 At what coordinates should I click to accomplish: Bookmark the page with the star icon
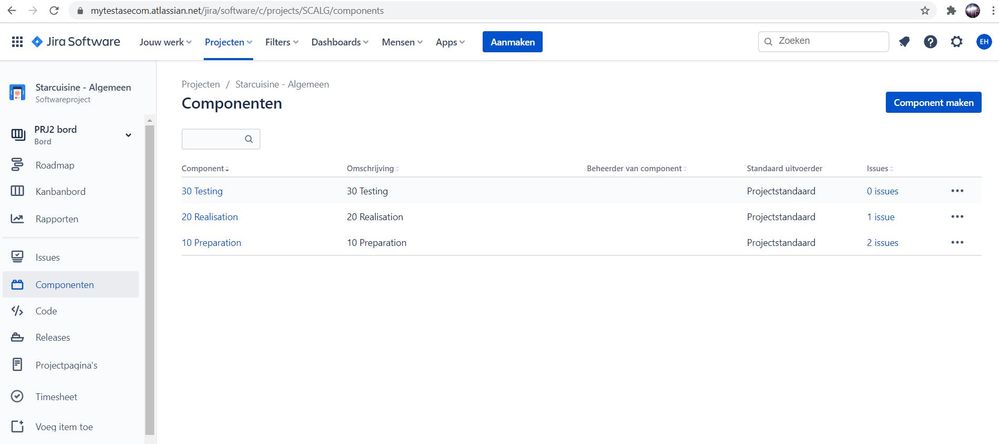click(925, 11)
